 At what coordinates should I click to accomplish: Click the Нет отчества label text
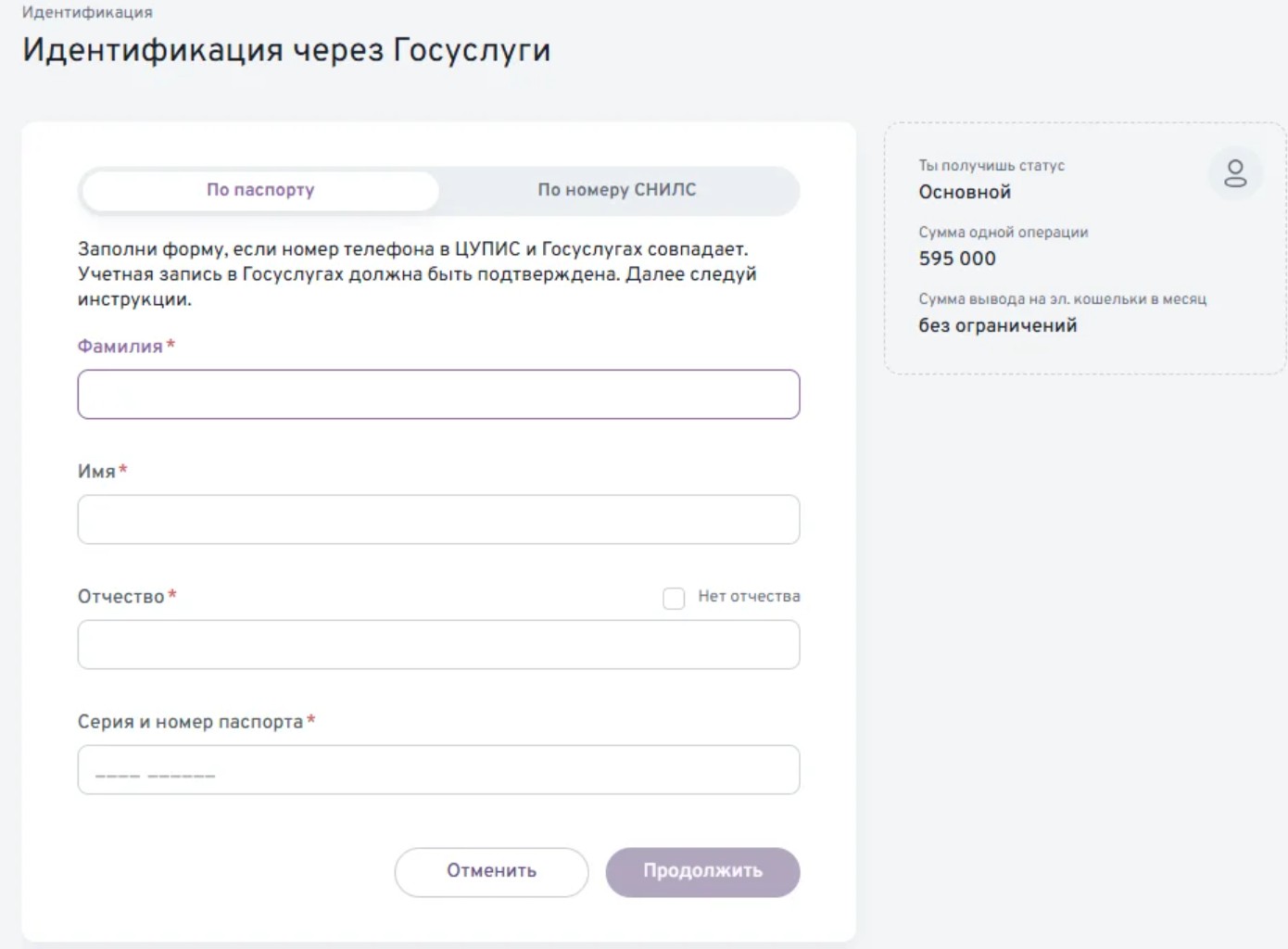click(750, 597)
